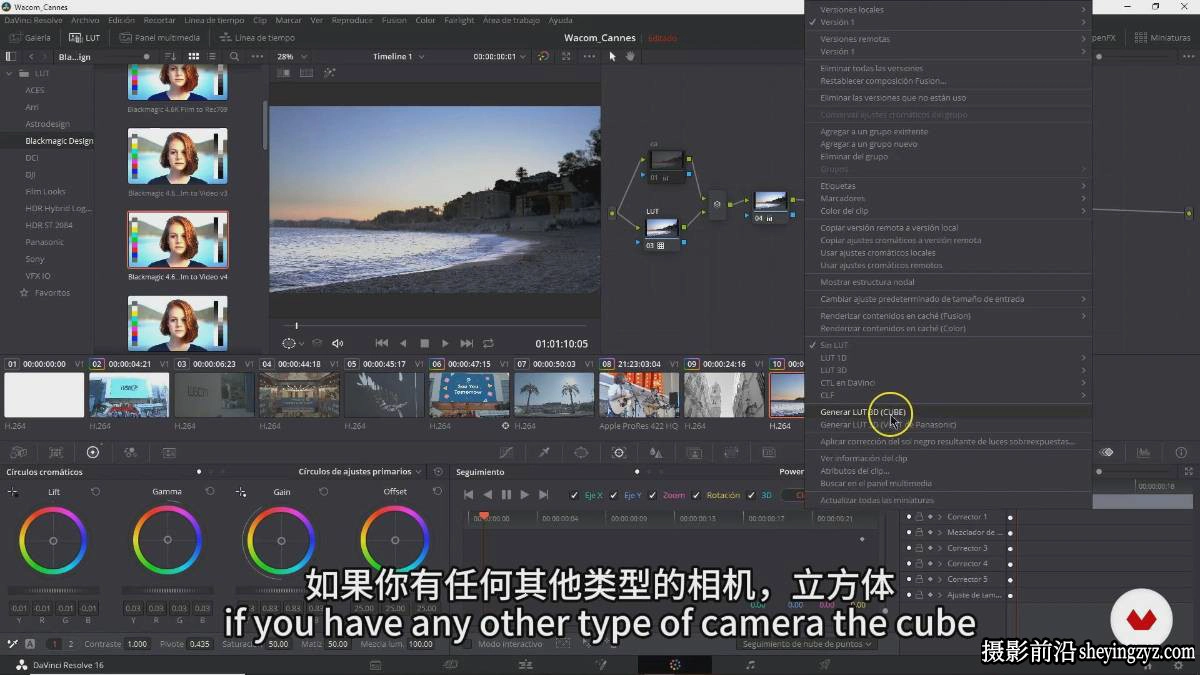This screenshot has height=675, width=1200.
Task: Toggle 3D tracking checkbox
Action: click(x=753, y=495)
